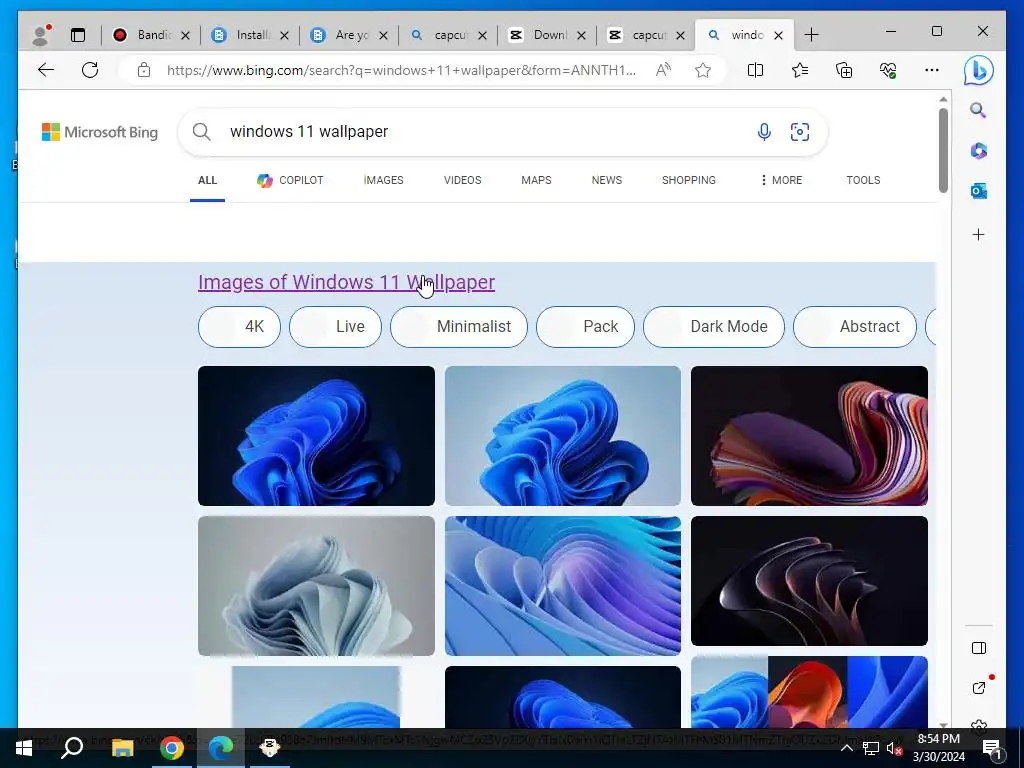The image size is (1024, 768).
Task: Show hidden system tray icons chevron
Action: coord(846,748)
